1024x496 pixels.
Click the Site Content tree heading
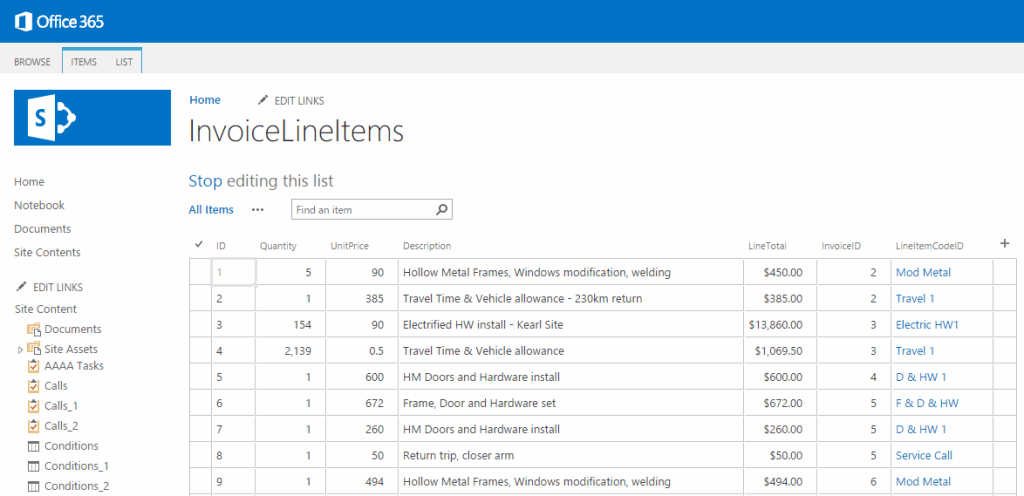pos(45,309)
